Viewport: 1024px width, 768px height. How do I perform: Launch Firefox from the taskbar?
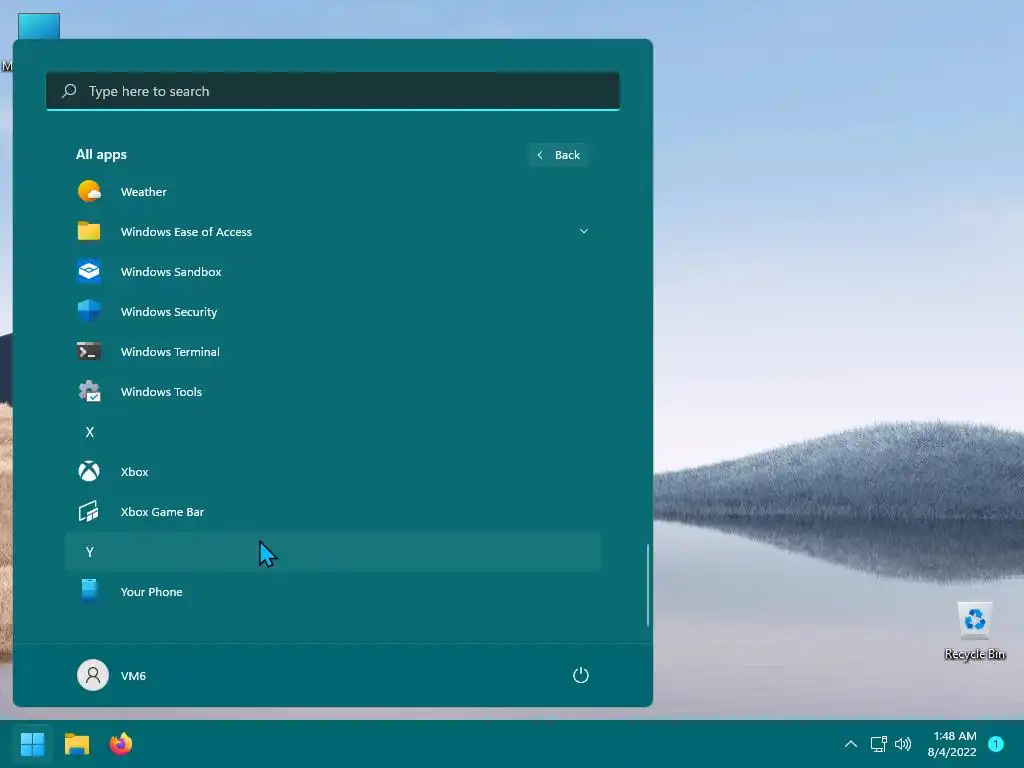coord(121,743)
